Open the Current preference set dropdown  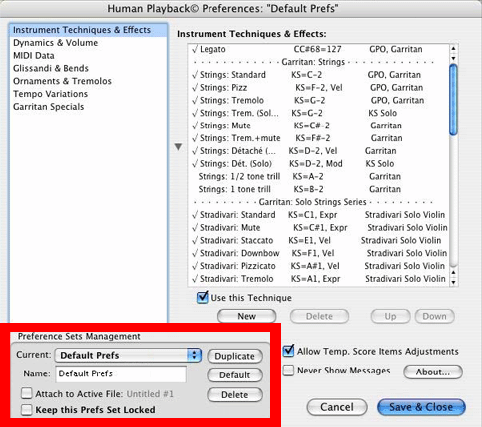pos(128,355)
